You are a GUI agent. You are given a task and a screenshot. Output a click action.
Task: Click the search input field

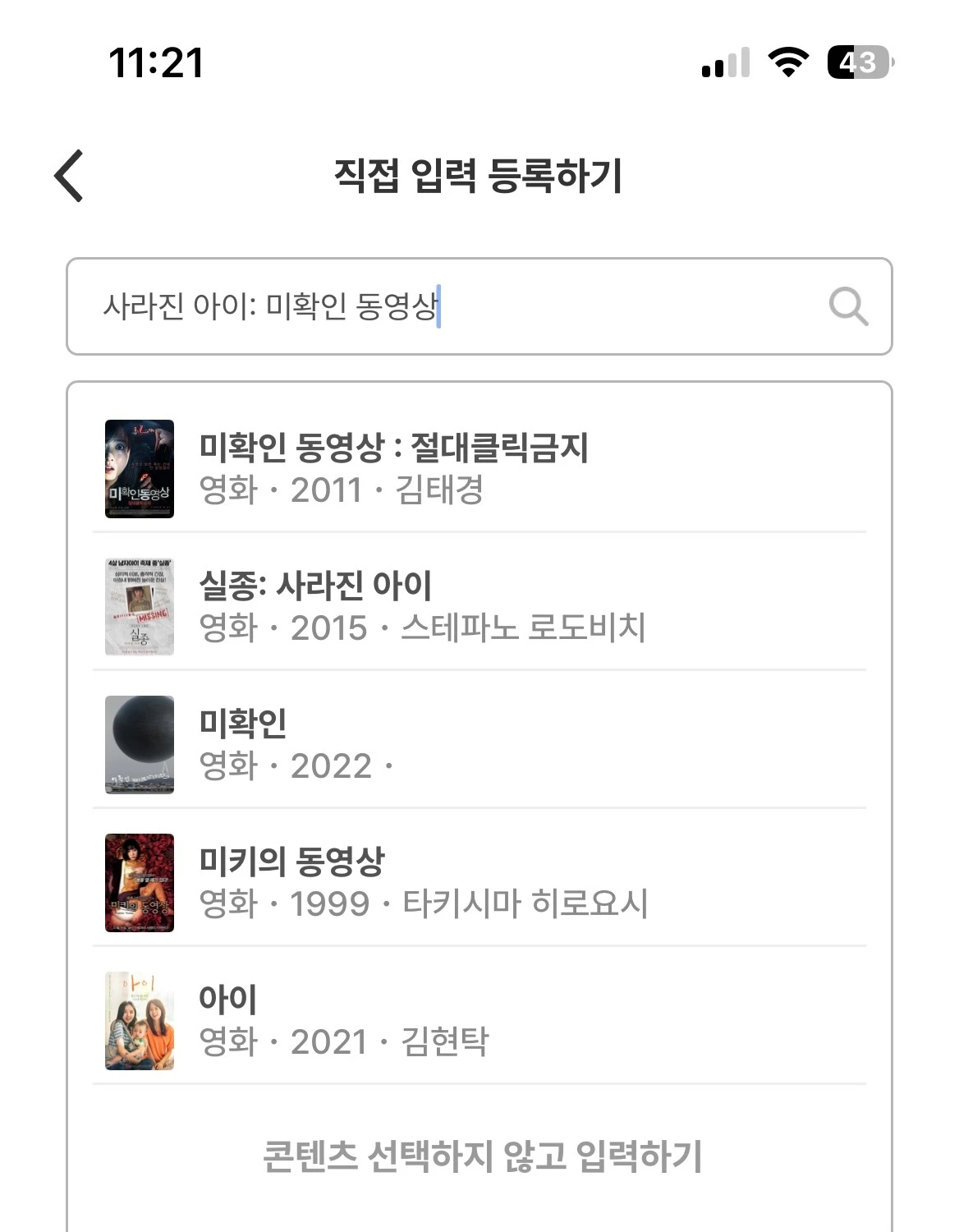click(460, 306)
